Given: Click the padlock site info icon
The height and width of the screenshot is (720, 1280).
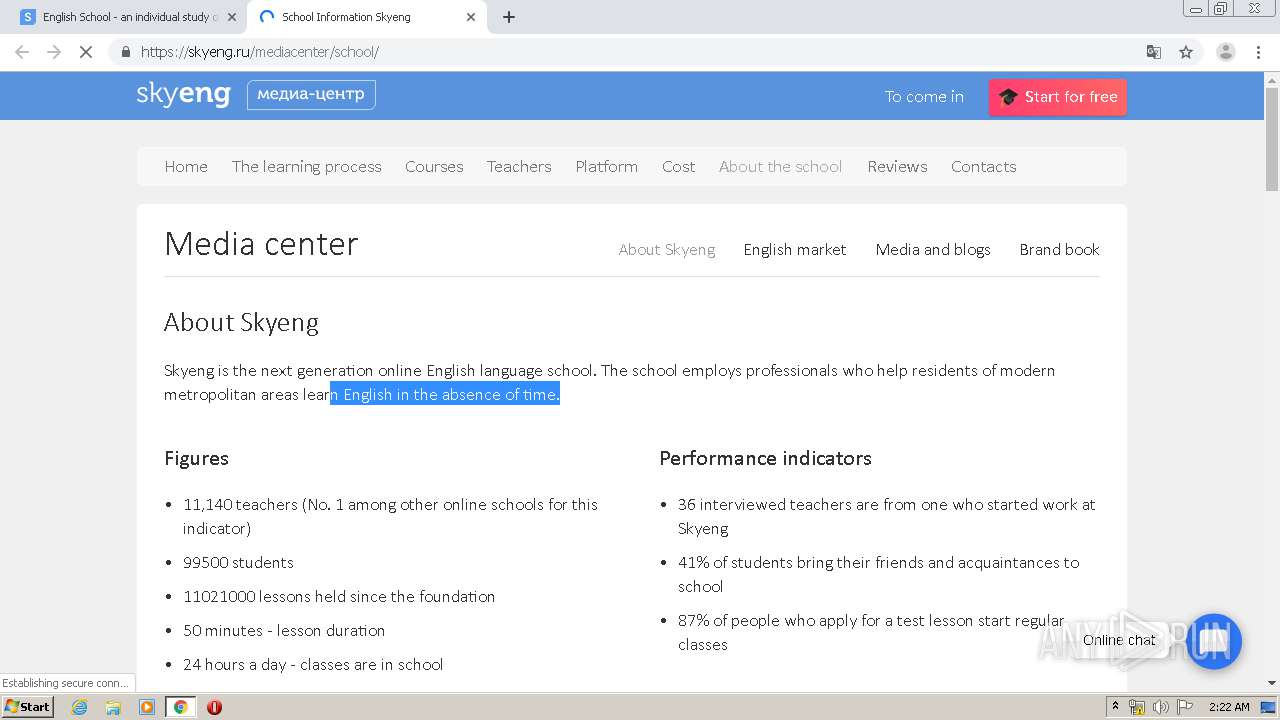Looking at the screenshot, I should coord(125,52).
